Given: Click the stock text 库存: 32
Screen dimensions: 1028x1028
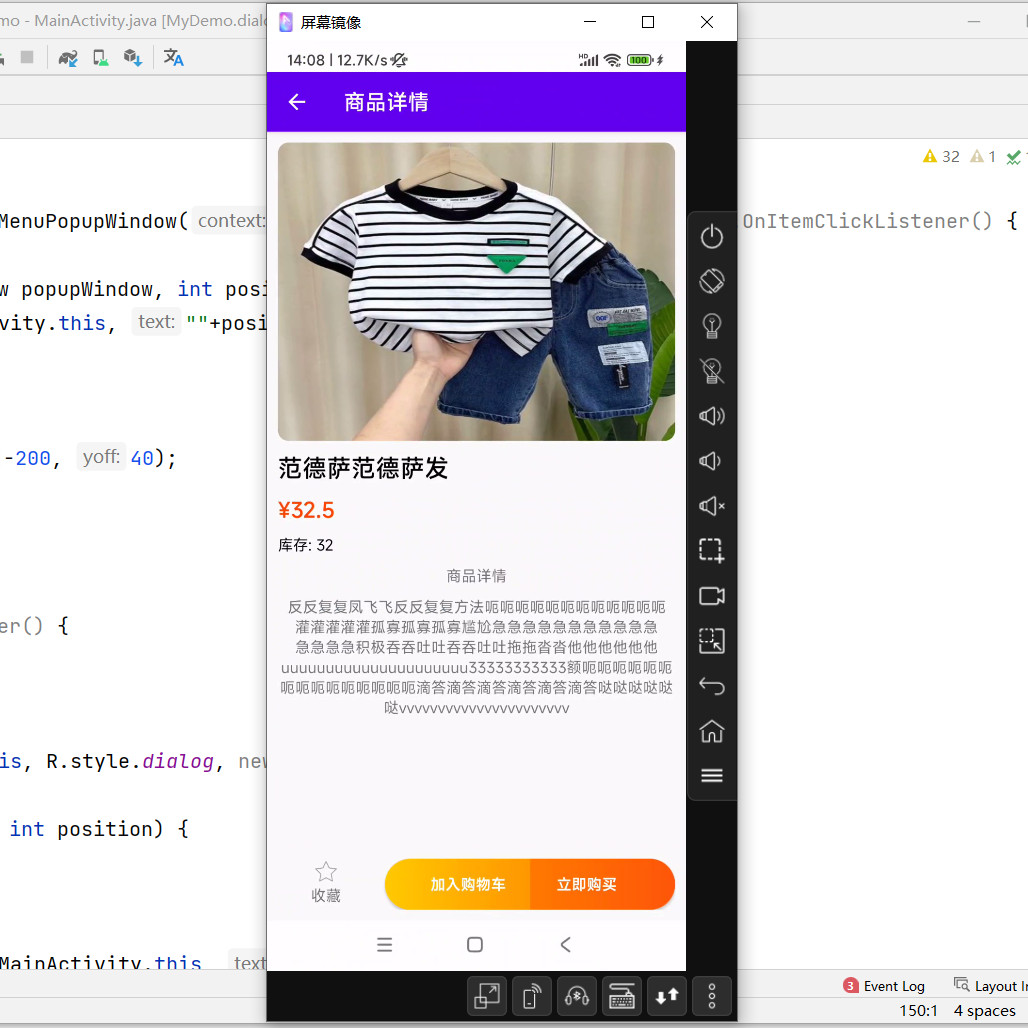Looking at the screenshot, I should click(306, 545).
